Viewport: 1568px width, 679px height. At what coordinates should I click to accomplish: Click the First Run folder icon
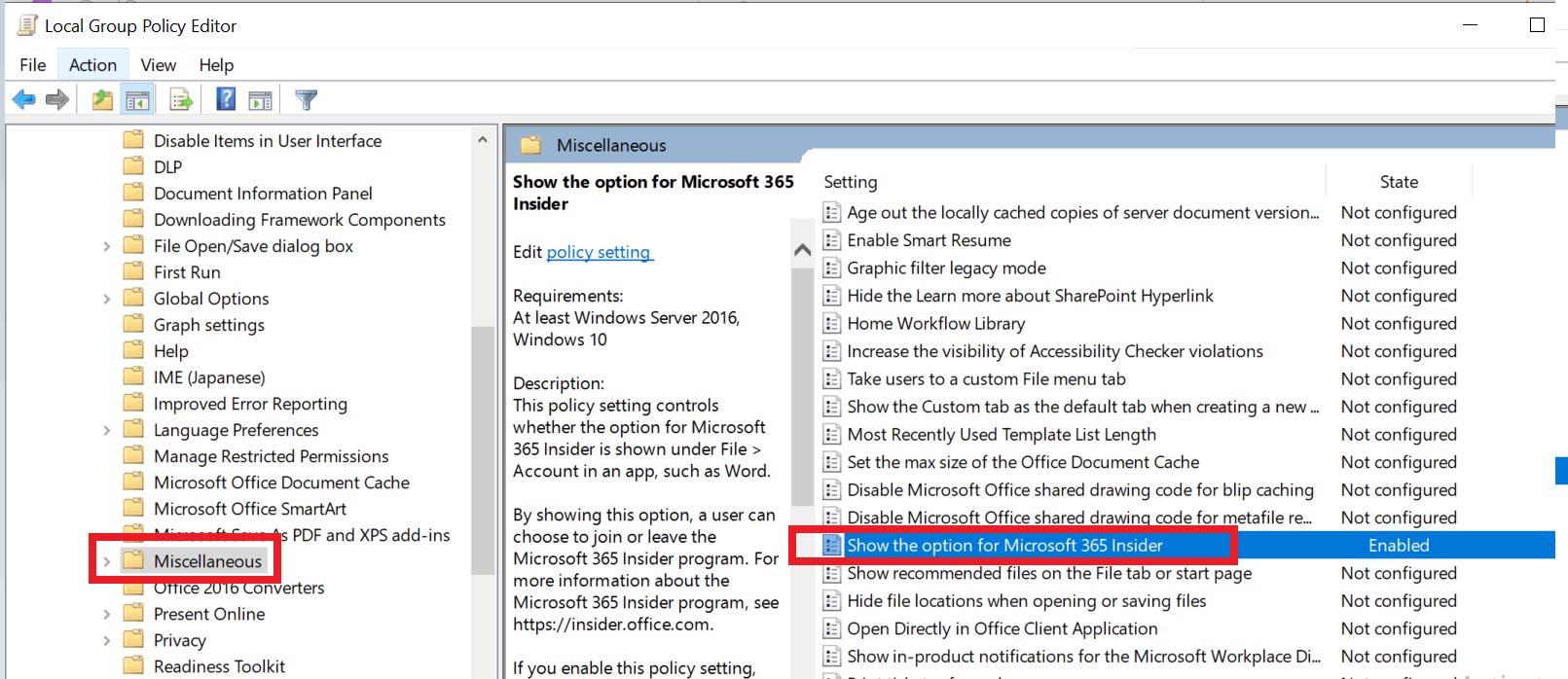134,271
